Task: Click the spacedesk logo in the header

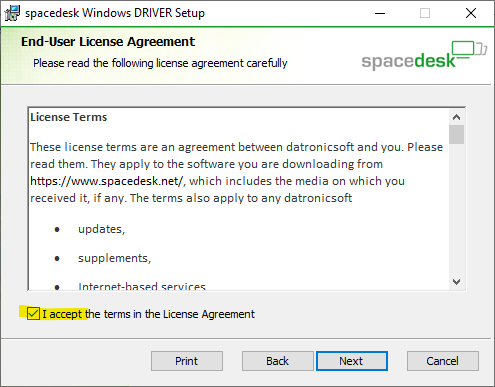Action: click(424, 55)
